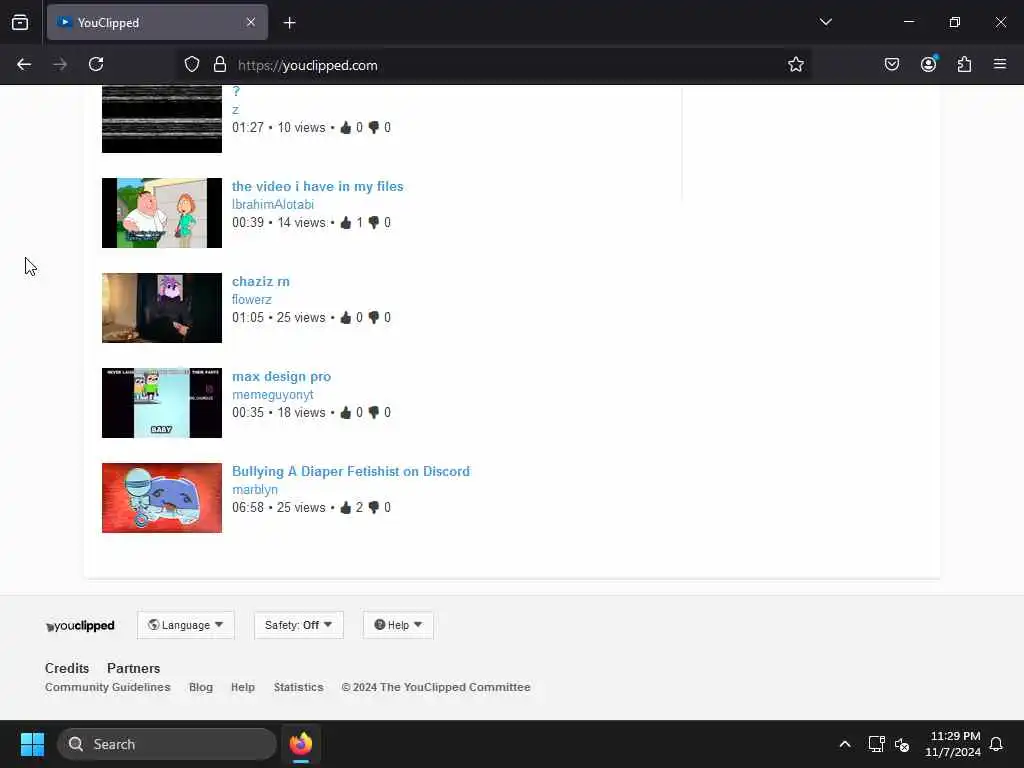Click the Firefox taskbar icon
1024x768 pixels.
coord(301,744)
